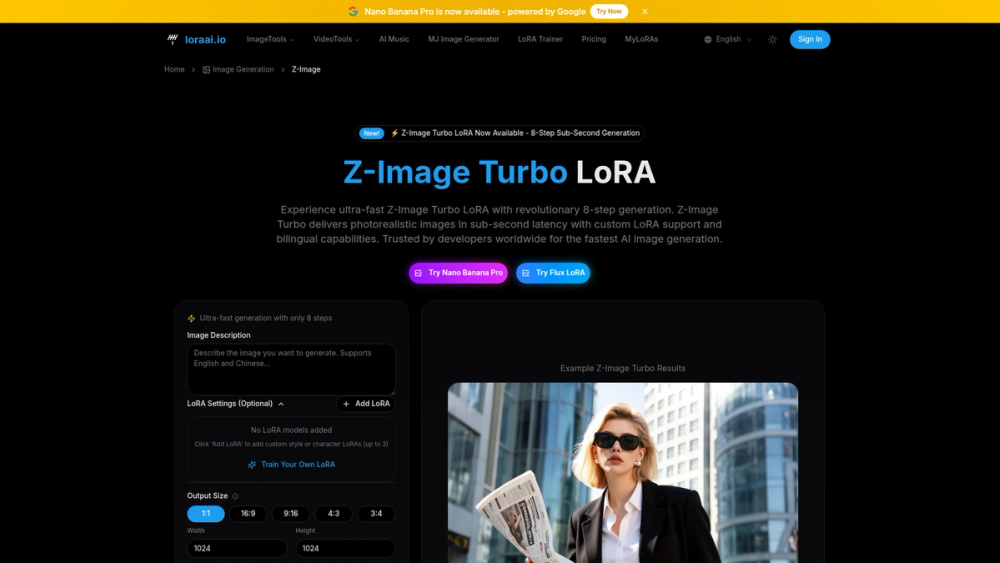Toggle the light/dark theme sun icon
Viewport: 1000px width, 563px height.
coord(772,40)
